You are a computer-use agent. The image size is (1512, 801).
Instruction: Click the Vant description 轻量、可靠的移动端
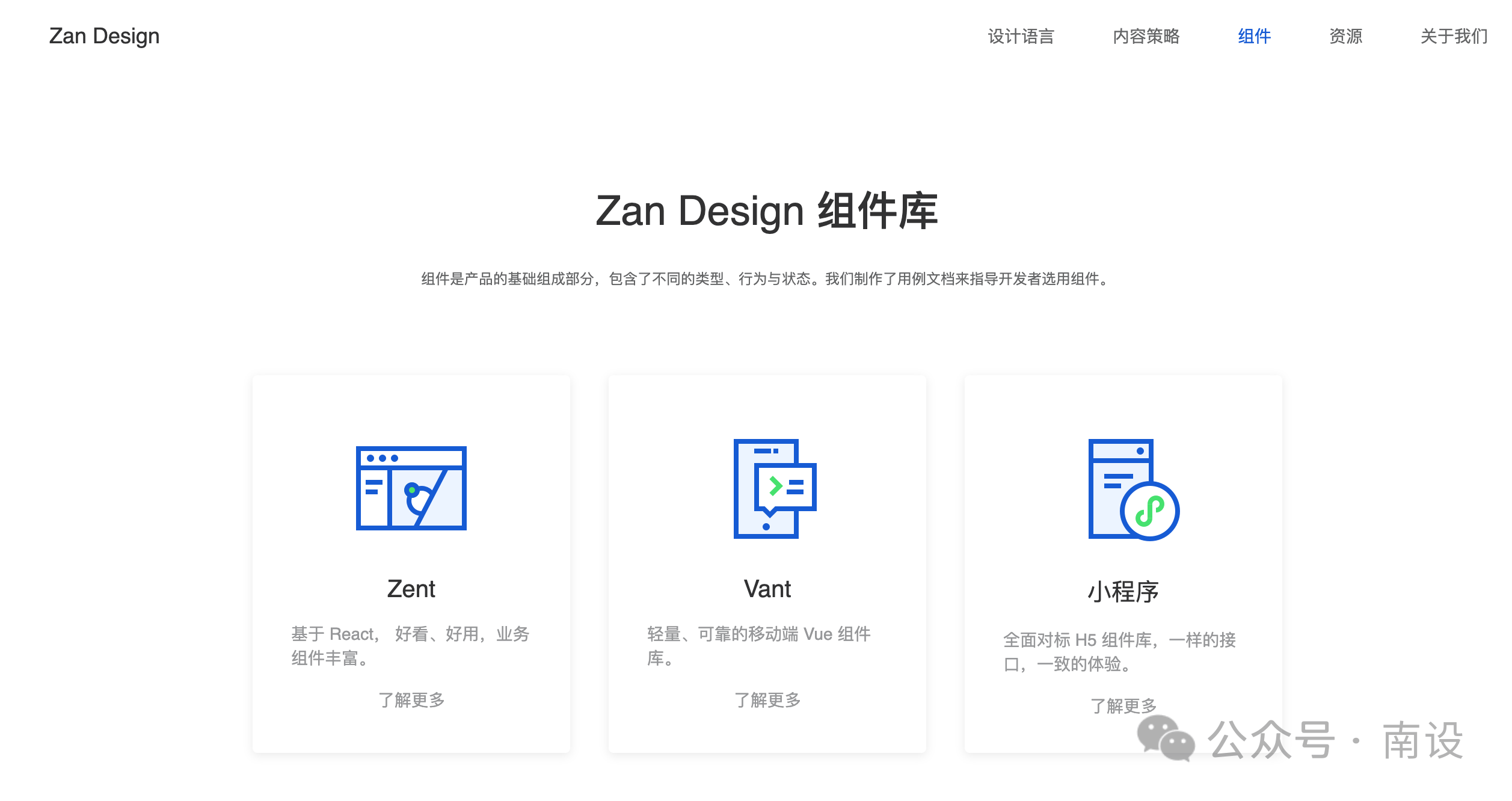[759, 646]
